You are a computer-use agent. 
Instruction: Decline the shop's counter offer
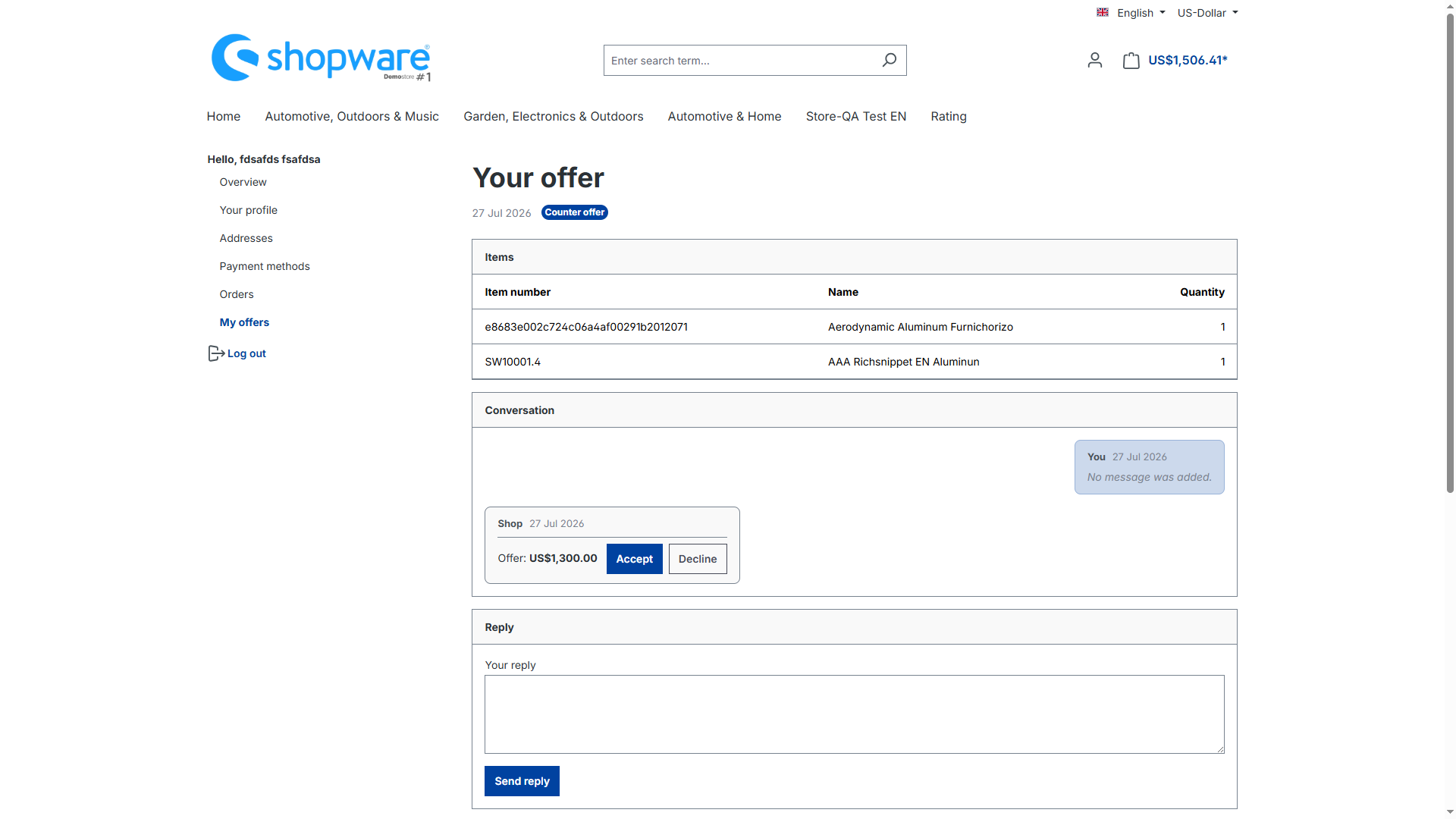point(698,559)
